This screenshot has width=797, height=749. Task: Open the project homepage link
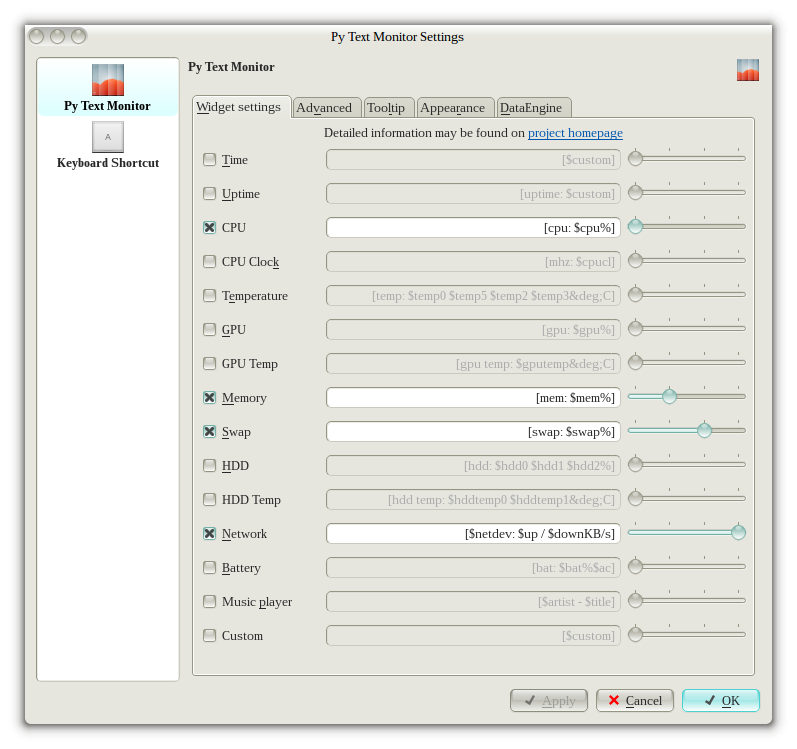pos(575,133)
